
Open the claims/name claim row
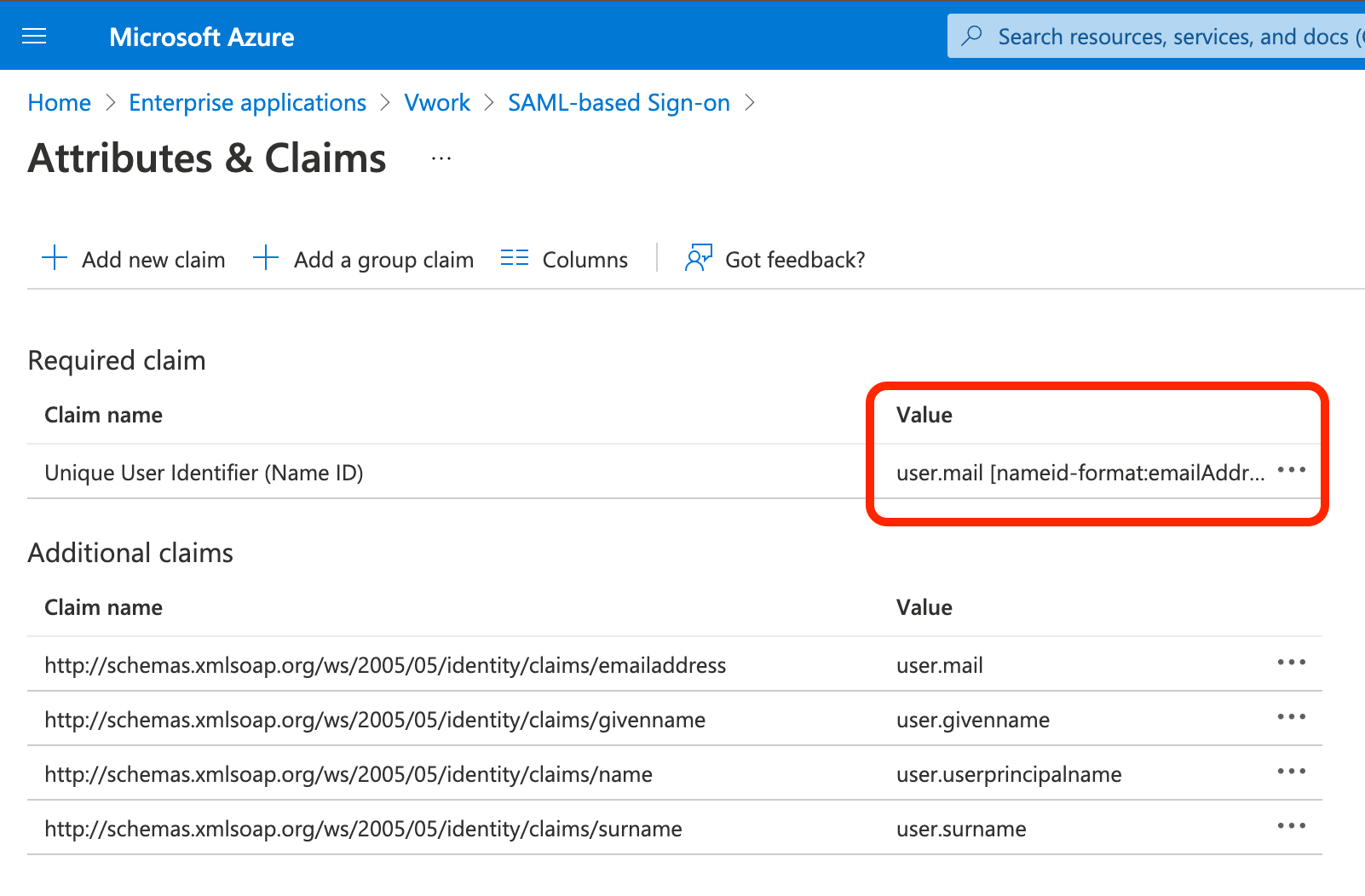click(348, 774)
